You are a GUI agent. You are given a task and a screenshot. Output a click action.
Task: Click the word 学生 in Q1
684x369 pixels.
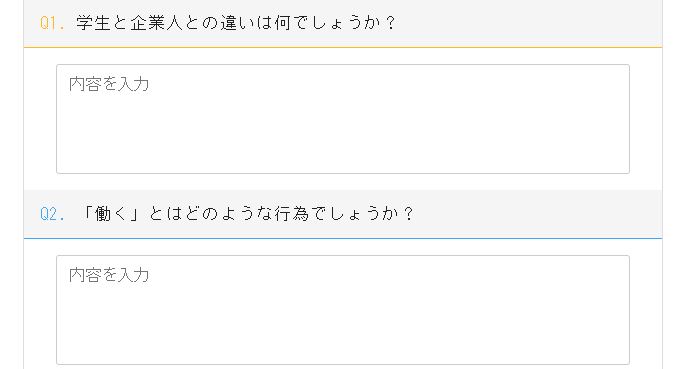pos(93,23)
